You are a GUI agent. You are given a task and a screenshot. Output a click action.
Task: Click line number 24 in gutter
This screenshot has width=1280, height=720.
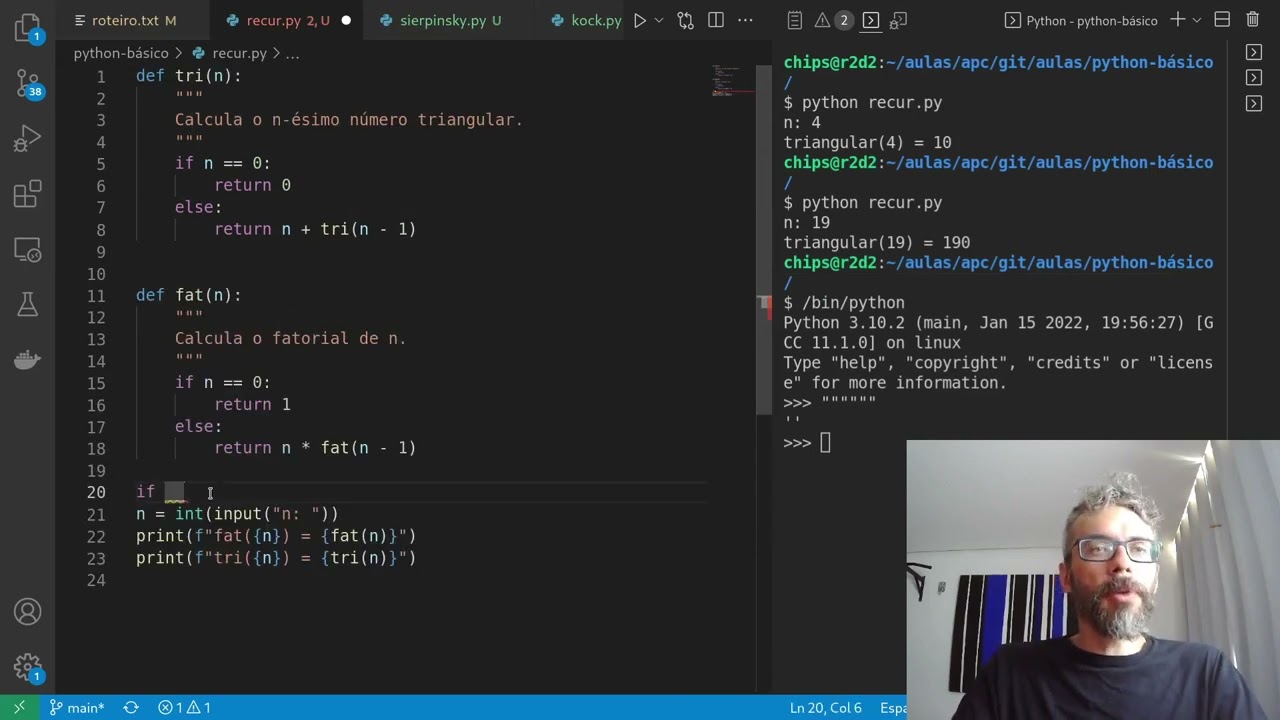click(96, 580)
